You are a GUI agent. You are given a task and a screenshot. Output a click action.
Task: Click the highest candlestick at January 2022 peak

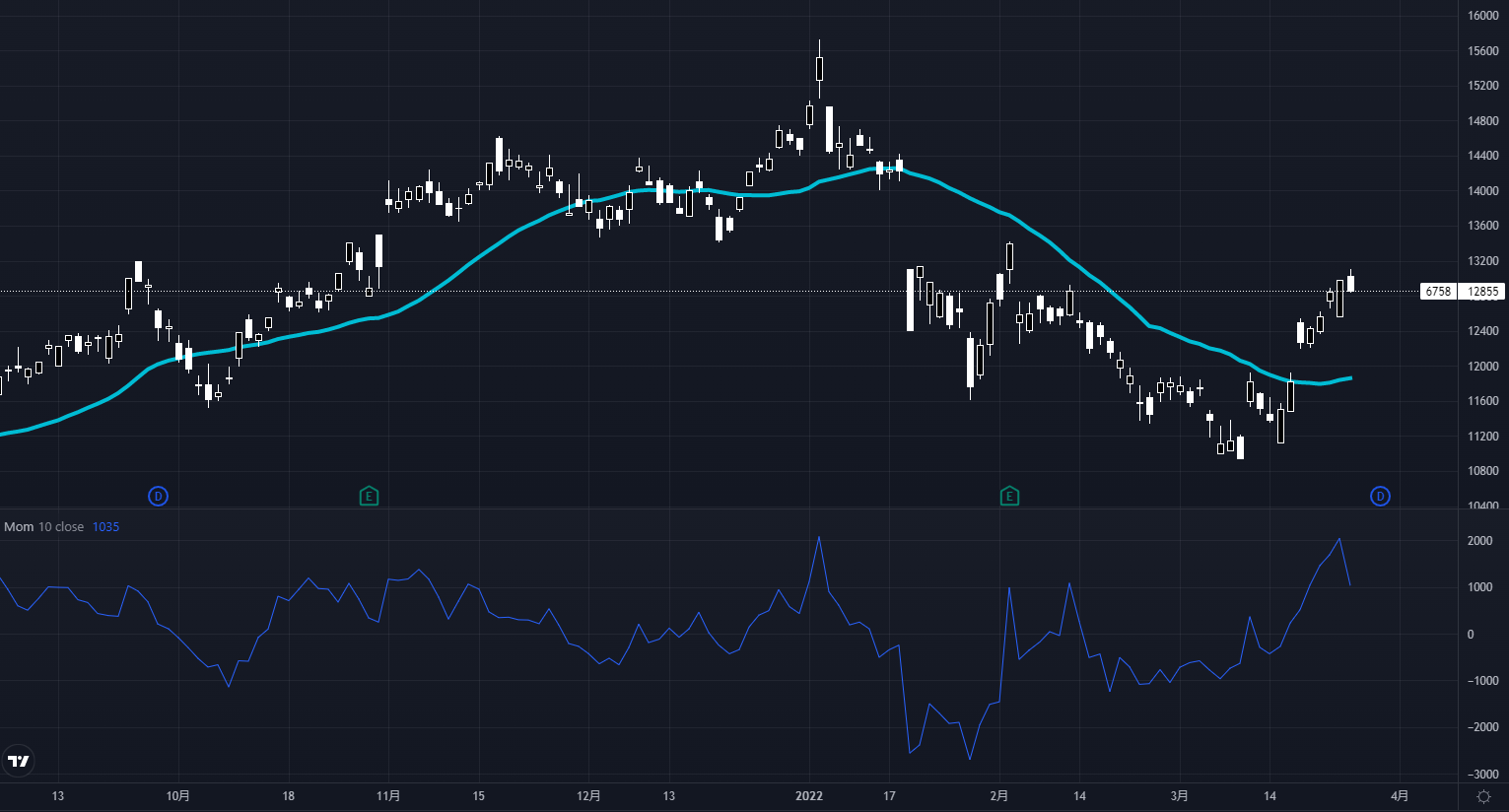(819, 69)
